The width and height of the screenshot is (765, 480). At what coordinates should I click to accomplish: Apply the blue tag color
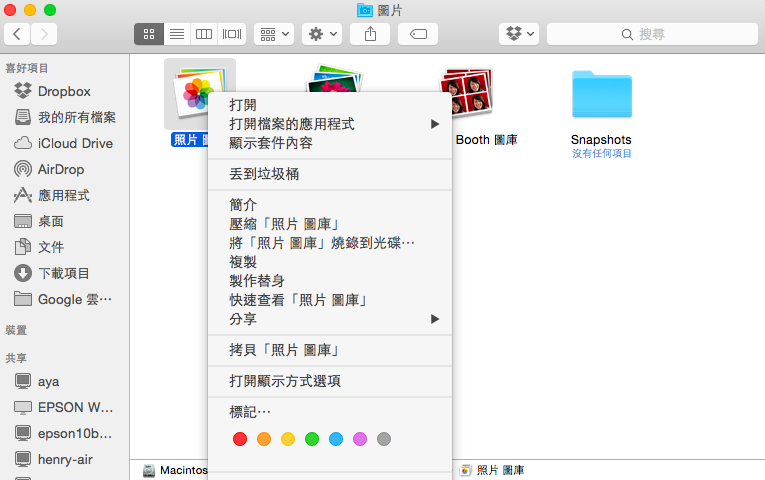click(x=336, y=439)
